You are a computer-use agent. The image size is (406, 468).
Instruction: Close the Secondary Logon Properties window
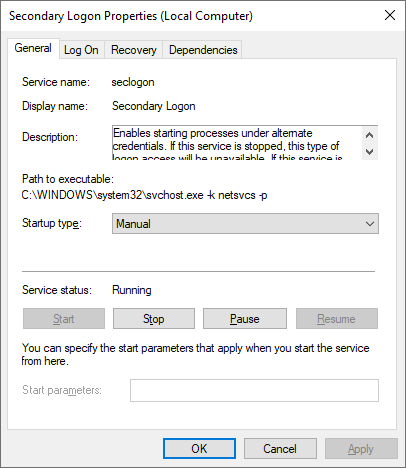[390, 15]
